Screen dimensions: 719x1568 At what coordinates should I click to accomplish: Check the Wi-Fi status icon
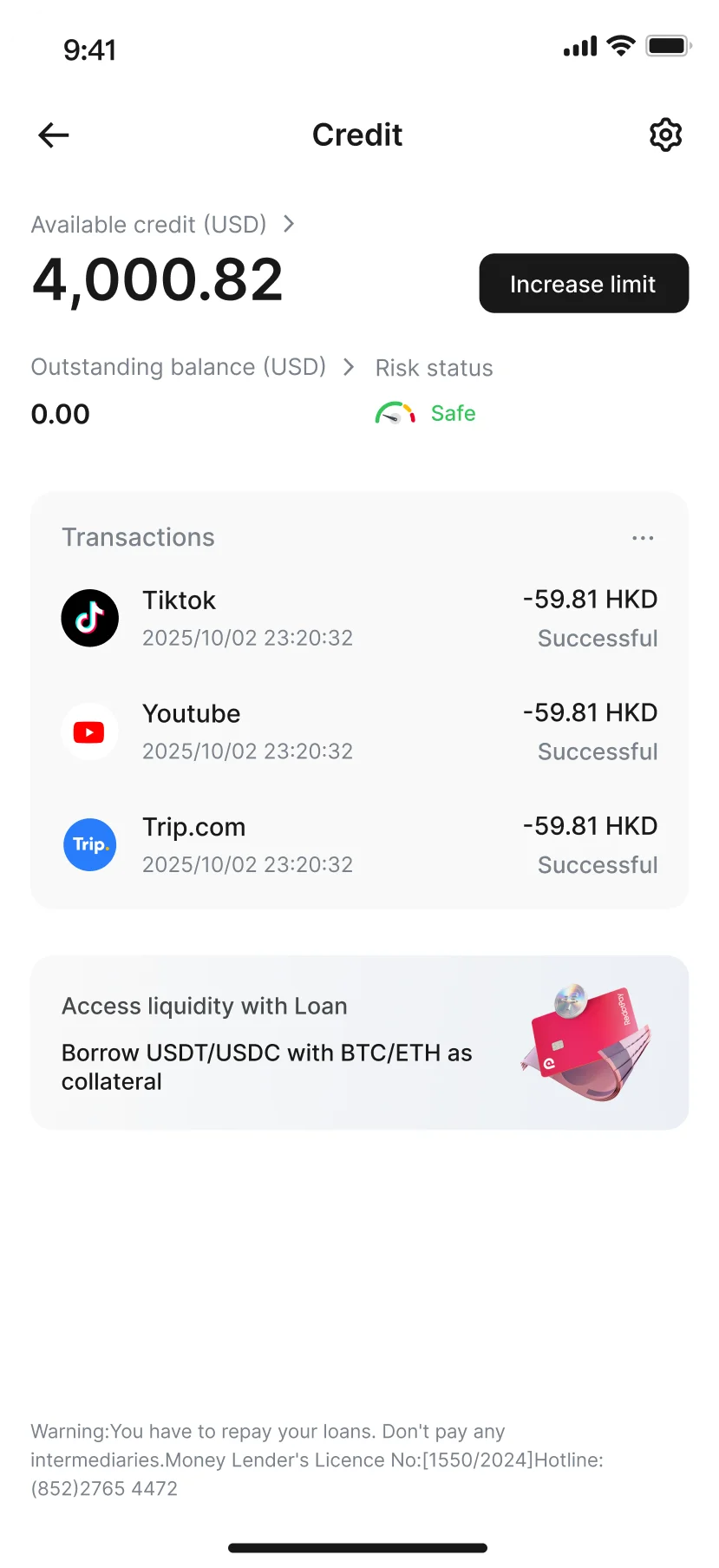pos(621,46)
